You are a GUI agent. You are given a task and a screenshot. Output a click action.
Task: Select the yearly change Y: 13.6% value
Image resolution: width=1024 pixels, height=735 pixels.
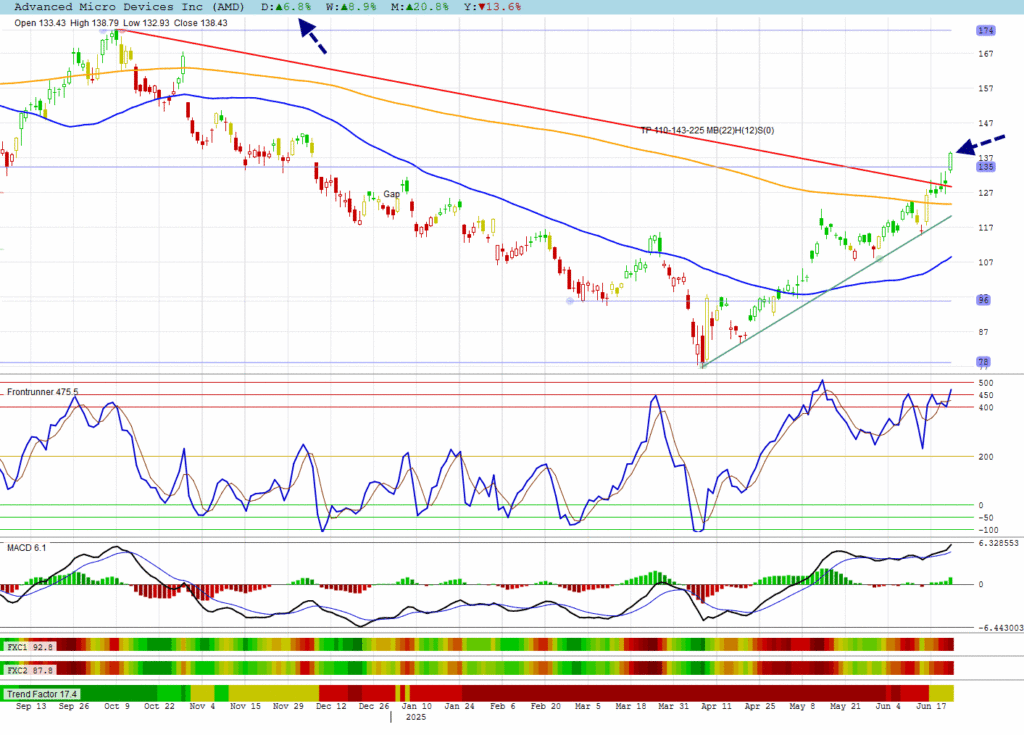pyautogui.click(x=492, y=7)
